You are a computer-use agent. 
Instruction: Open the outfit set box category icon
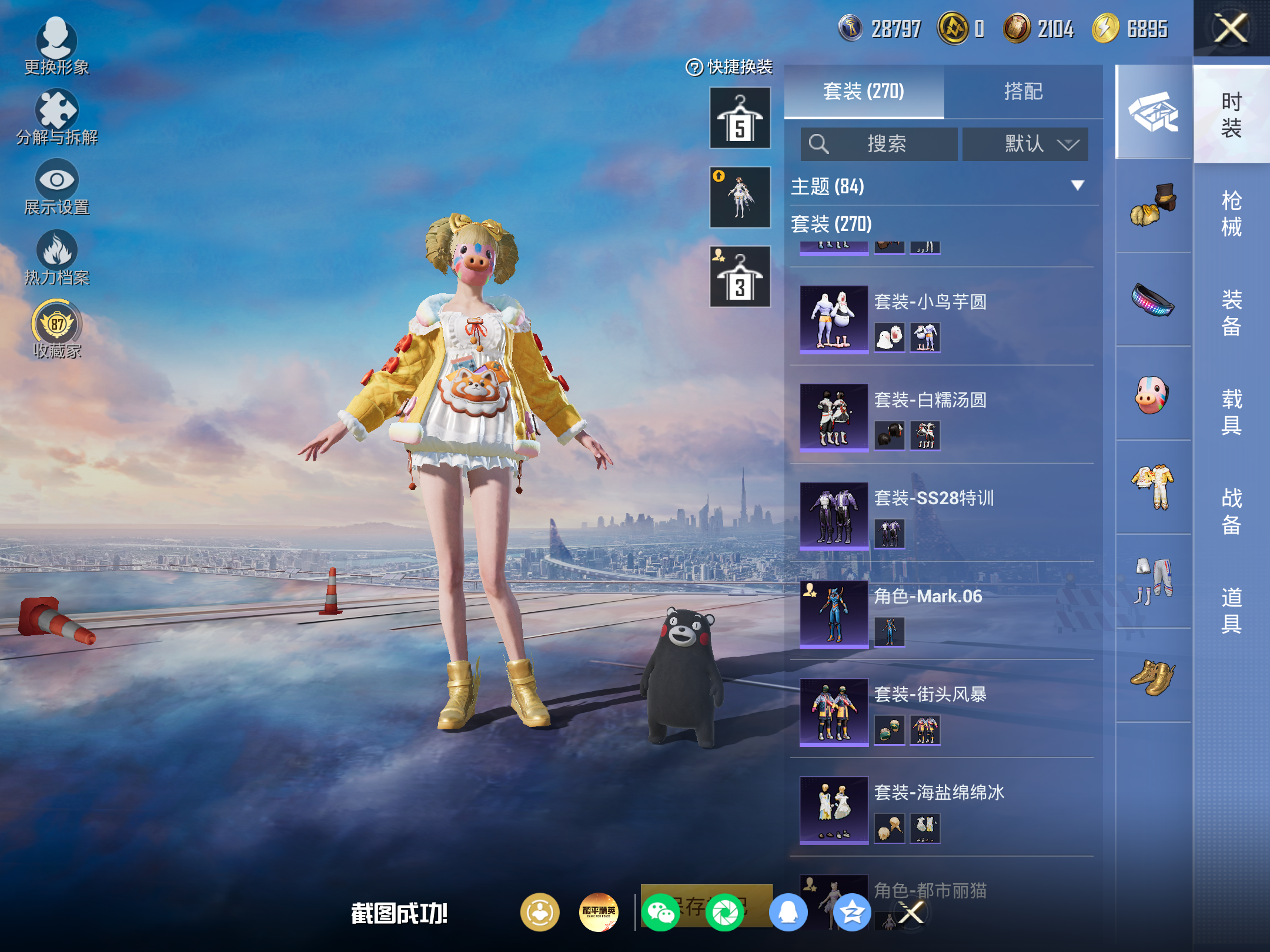pos(1153,112)
